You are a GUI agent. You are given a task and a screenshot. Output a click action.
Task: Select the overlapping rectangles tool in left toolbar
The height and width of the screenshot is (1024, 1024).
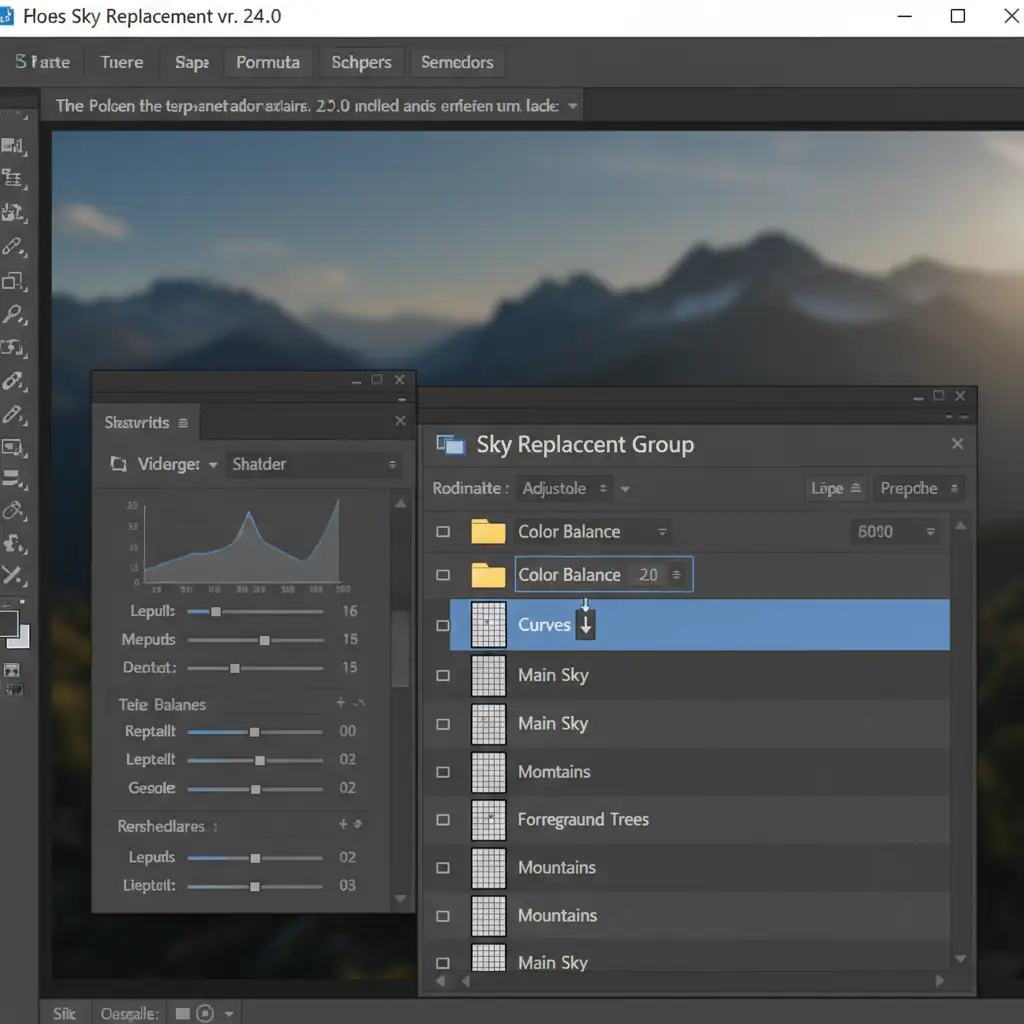click(x=13, y=281)
